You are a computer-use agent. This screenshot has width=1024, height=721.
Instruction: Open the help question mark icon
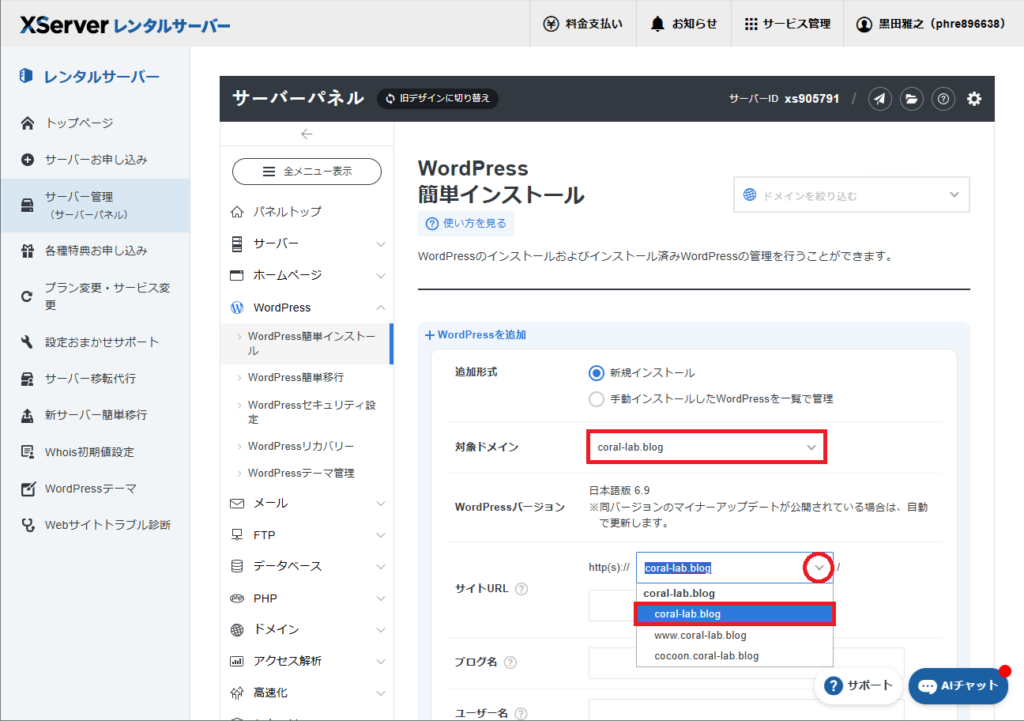point(943,99)
